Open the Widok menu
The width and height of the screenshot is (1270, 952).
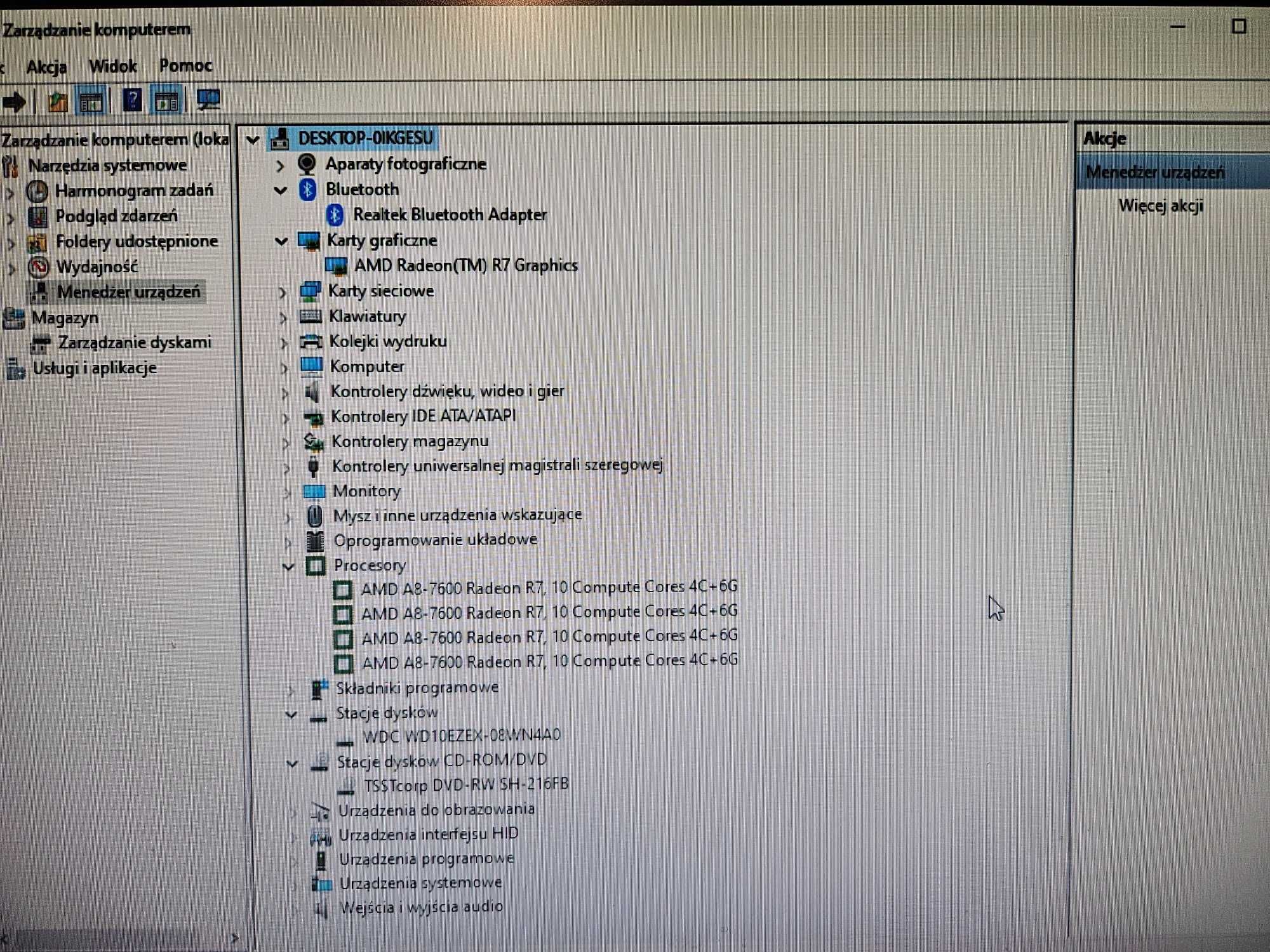112,66
